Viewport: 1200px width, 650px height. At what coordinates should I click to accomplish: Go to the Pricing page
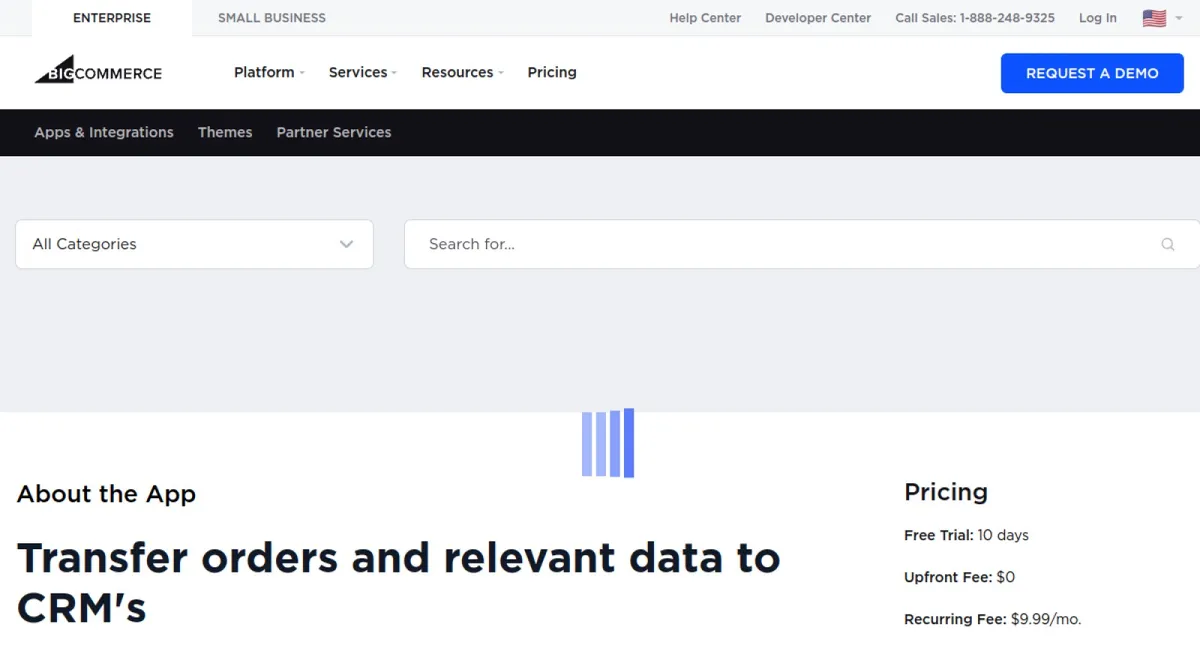[552, 72]
